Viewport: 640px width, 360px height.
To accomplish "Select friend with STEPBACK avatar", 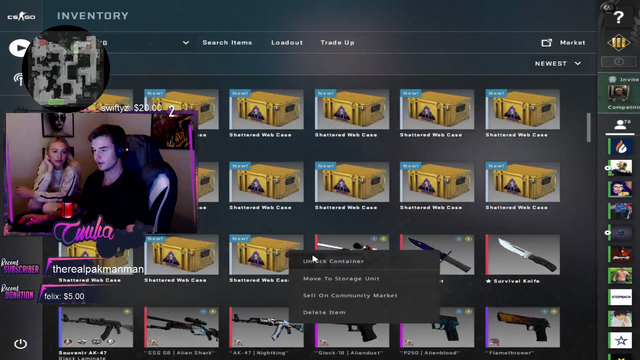I will [x=621, y=297].
